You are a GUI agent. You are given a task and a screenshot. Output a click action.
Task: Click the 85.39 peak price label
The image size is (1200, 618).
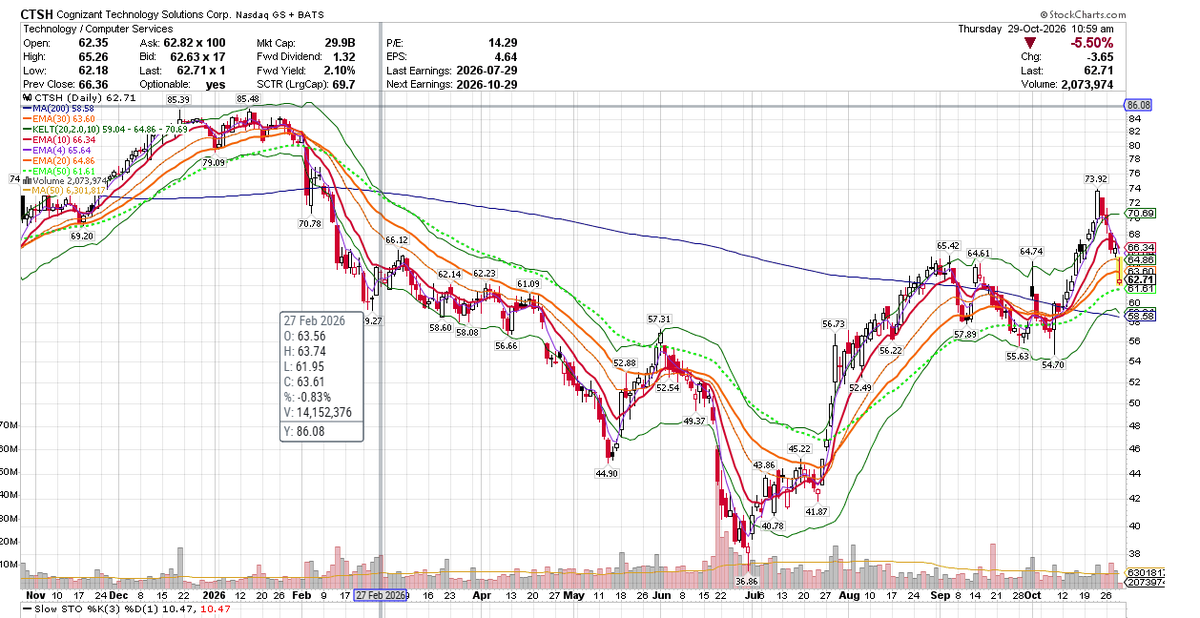[179, 100]
